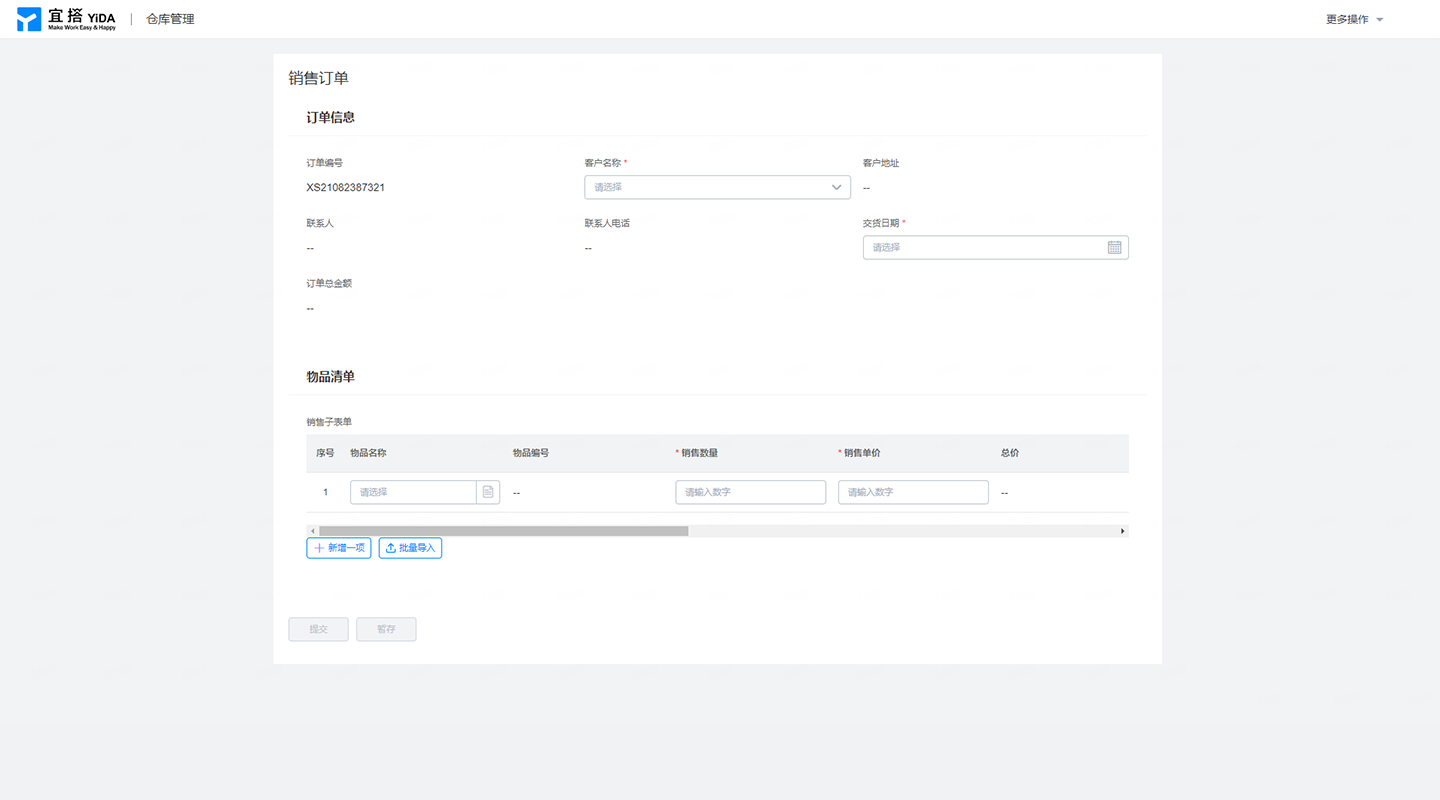1440x800 pixels.
Task: Click the YiDA logo icon
Action: click(x=29, y=19)
